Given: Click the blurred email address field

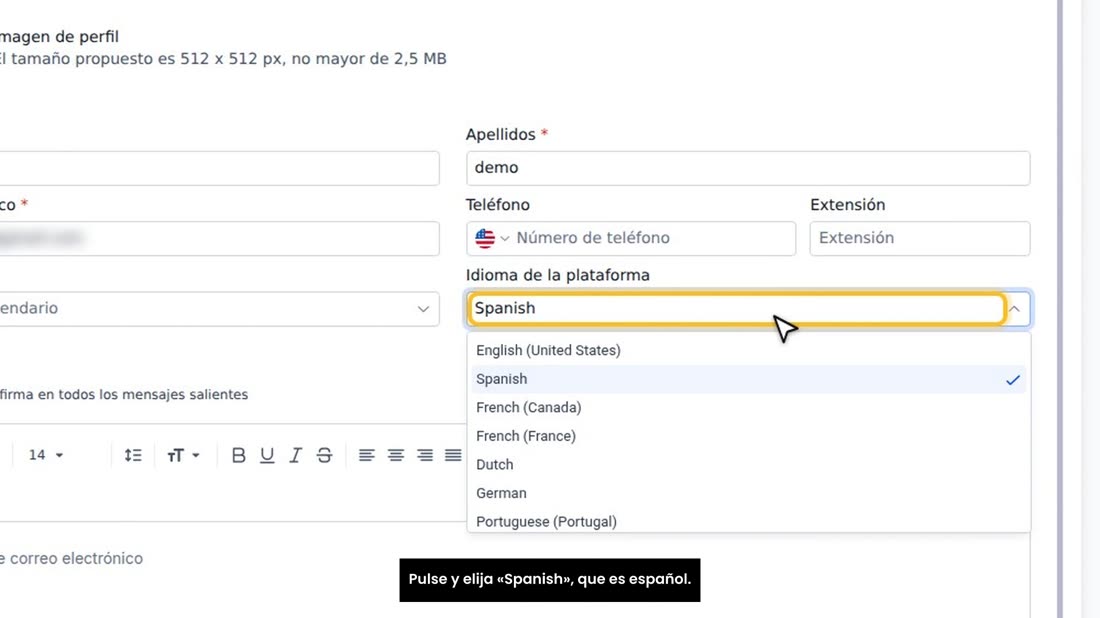Looking at the screenshot, I should click(x=219, y=239).
